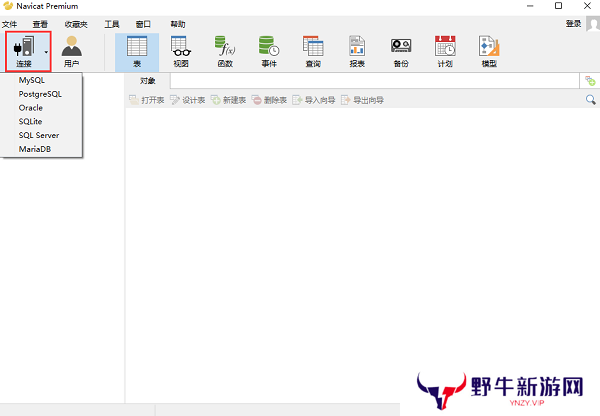600x416 pixels.
Task: Open the File (文件) menu
Action: (x=9, y=24)
